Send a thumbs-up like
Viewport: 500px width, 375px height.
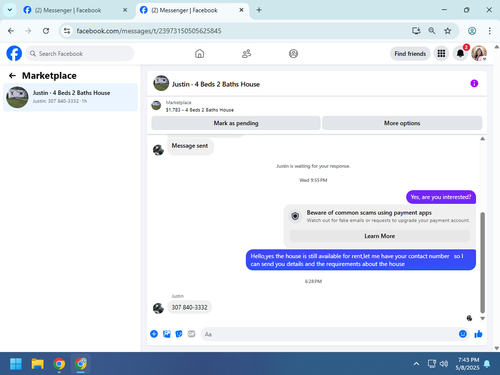click(x=478, y=334)
